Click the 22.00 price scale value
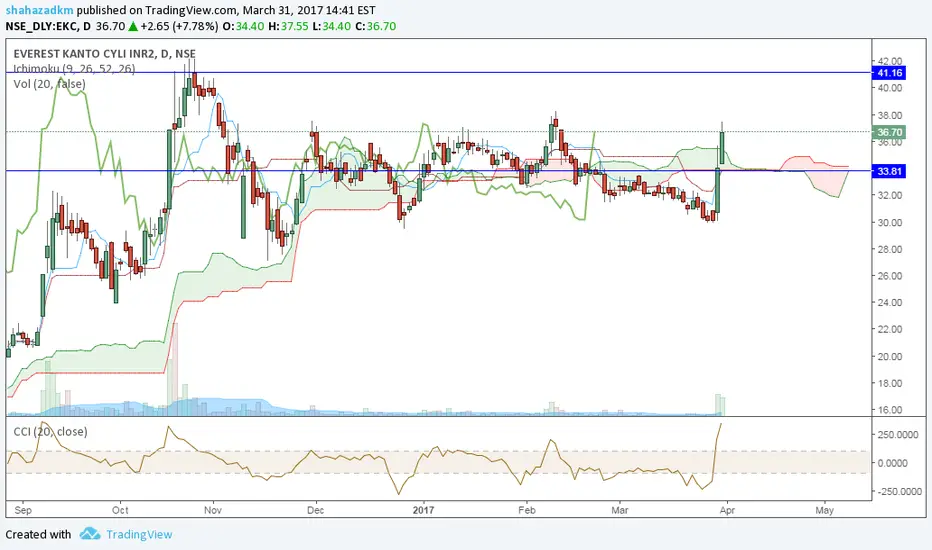932x550 pixels. coord(890,329)
